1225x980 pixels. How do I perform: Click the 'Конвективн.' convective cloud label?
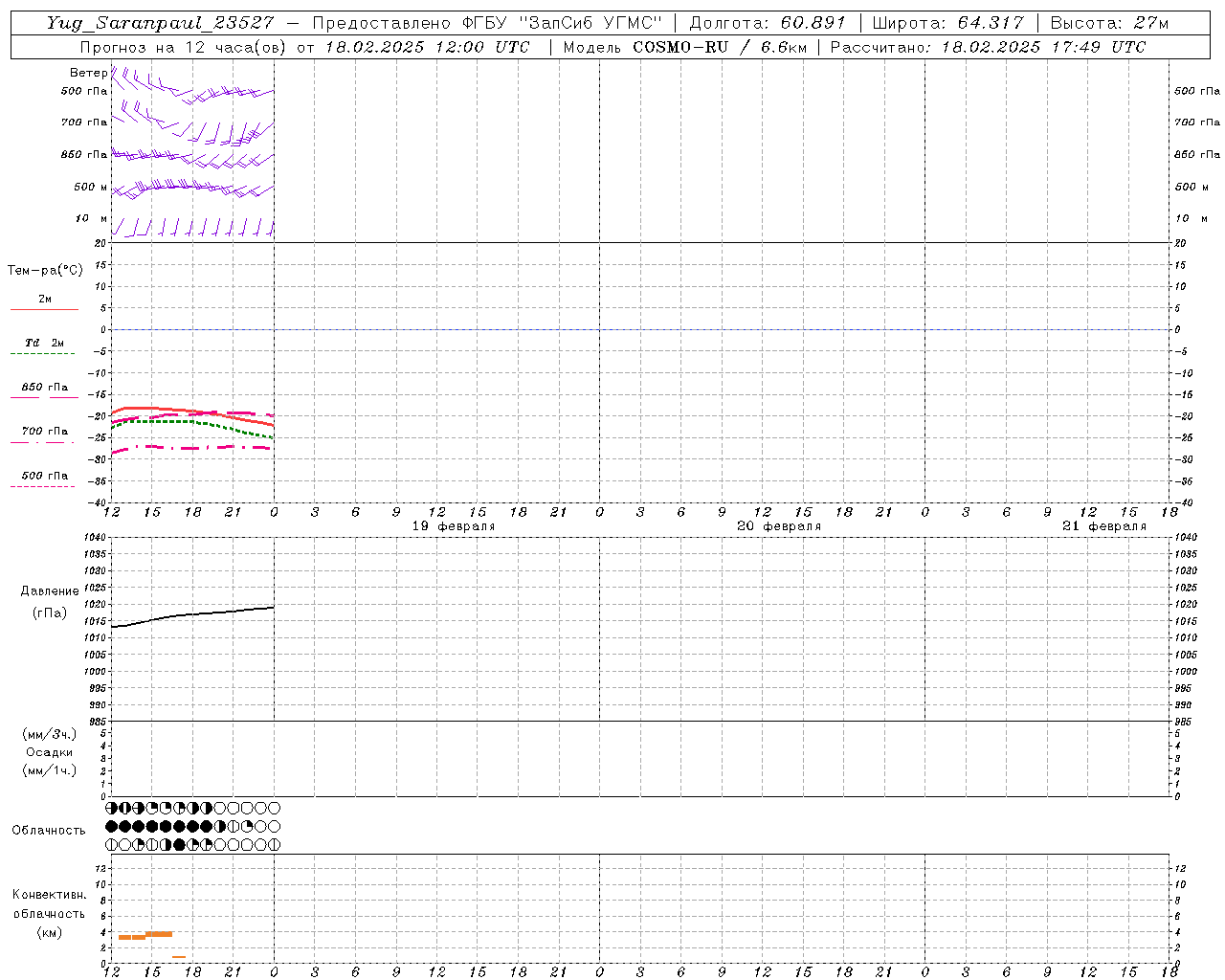pyautogui.click(x=50, y=895)
